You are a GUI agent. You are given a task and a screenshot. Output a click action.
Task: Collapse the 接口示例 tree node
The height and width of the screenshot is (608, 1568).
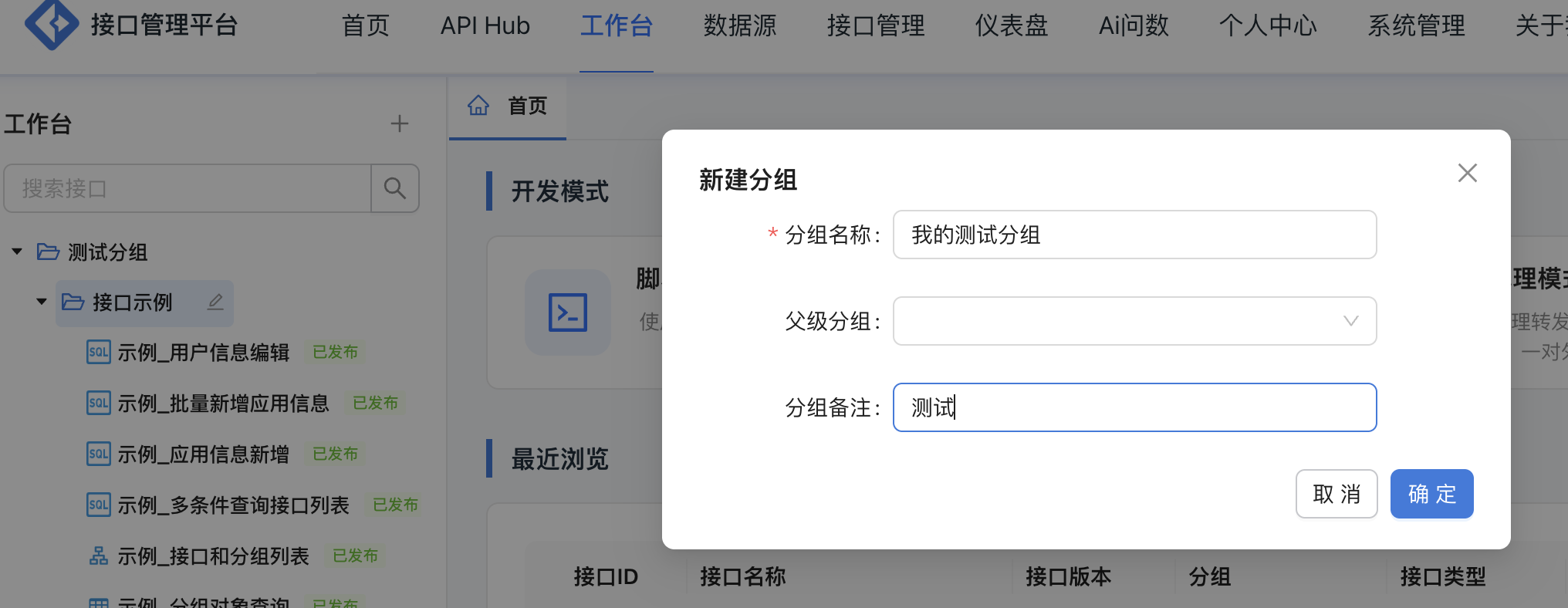pyautogui.click(x=42, y=302)
